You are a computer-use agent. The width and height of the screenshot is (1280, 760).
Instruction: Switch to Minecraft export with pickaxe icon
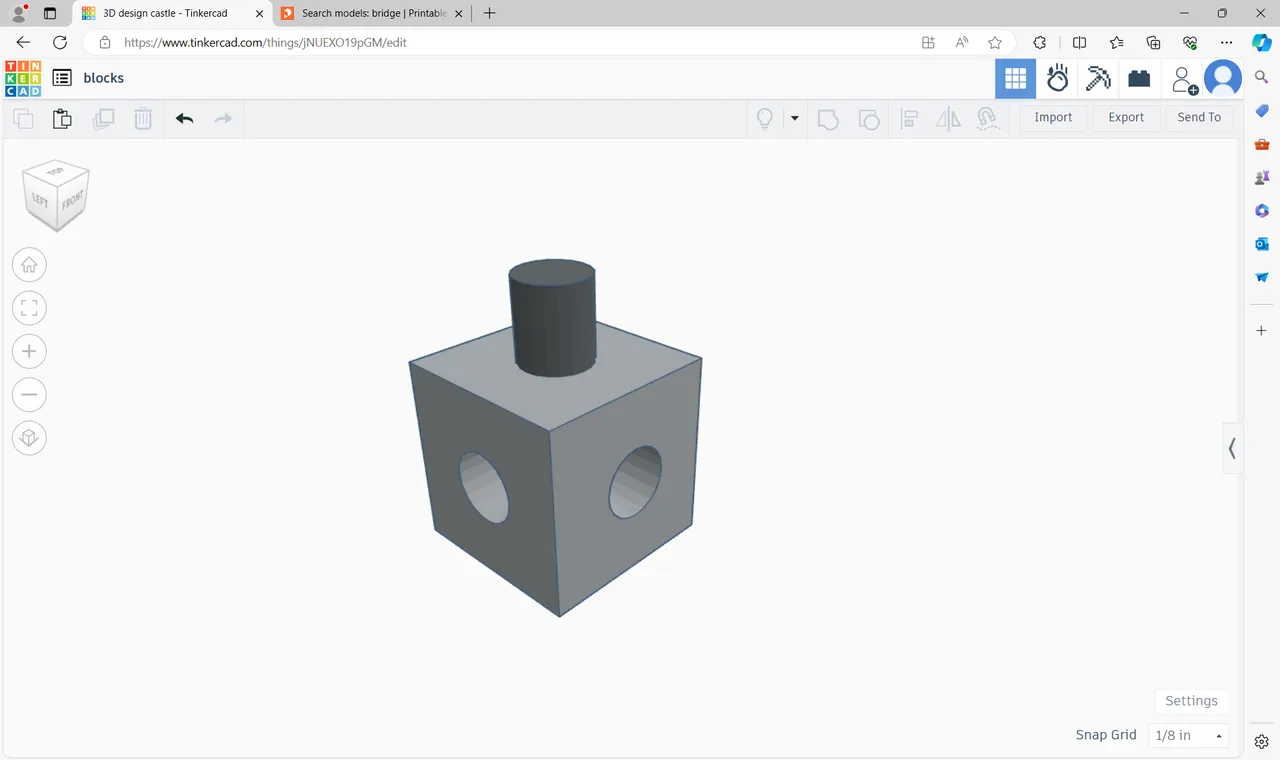point(1098,78)
